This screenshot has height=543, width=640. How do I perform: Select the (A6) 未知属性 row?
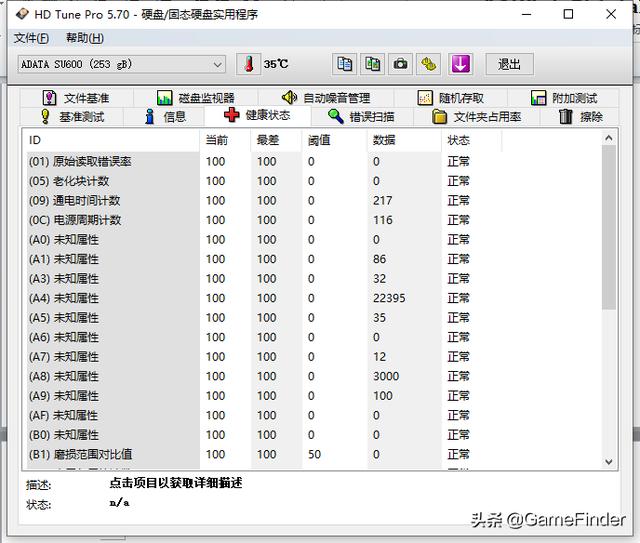(264, 338)
